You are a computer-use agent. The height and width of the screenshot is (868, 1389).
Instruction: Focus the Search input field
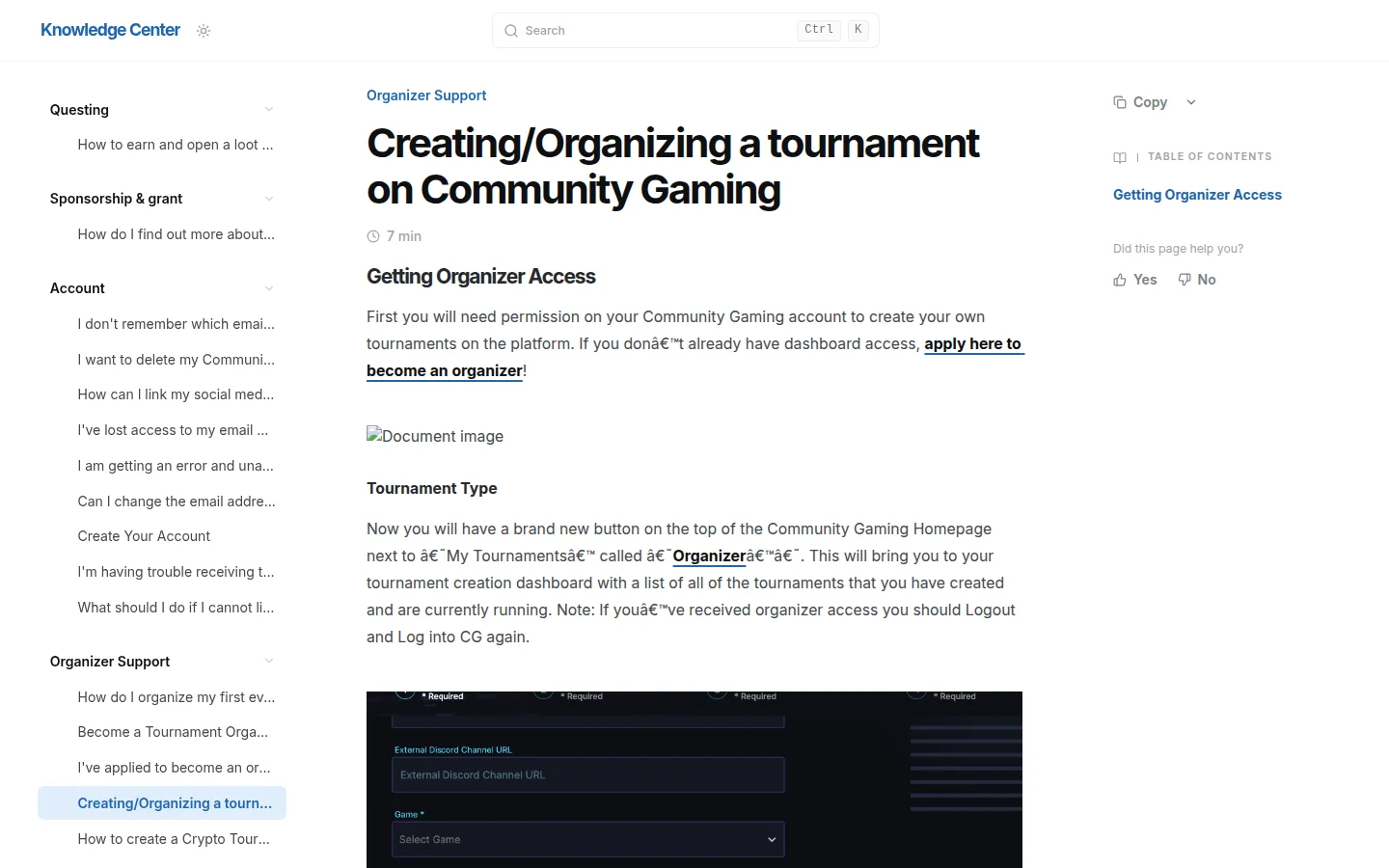pyautogui.click(x=686, y=31)
